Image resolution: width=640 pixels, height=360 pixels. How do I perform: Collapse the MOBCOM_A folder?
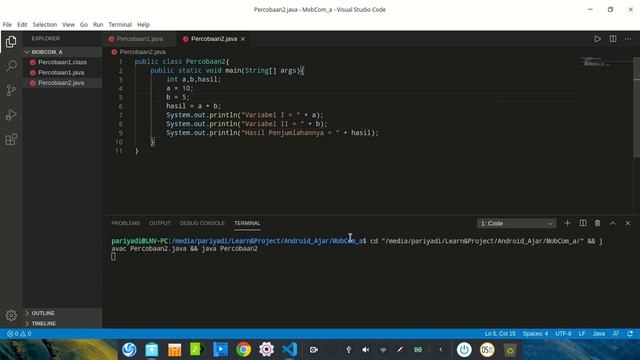[62, 52]
